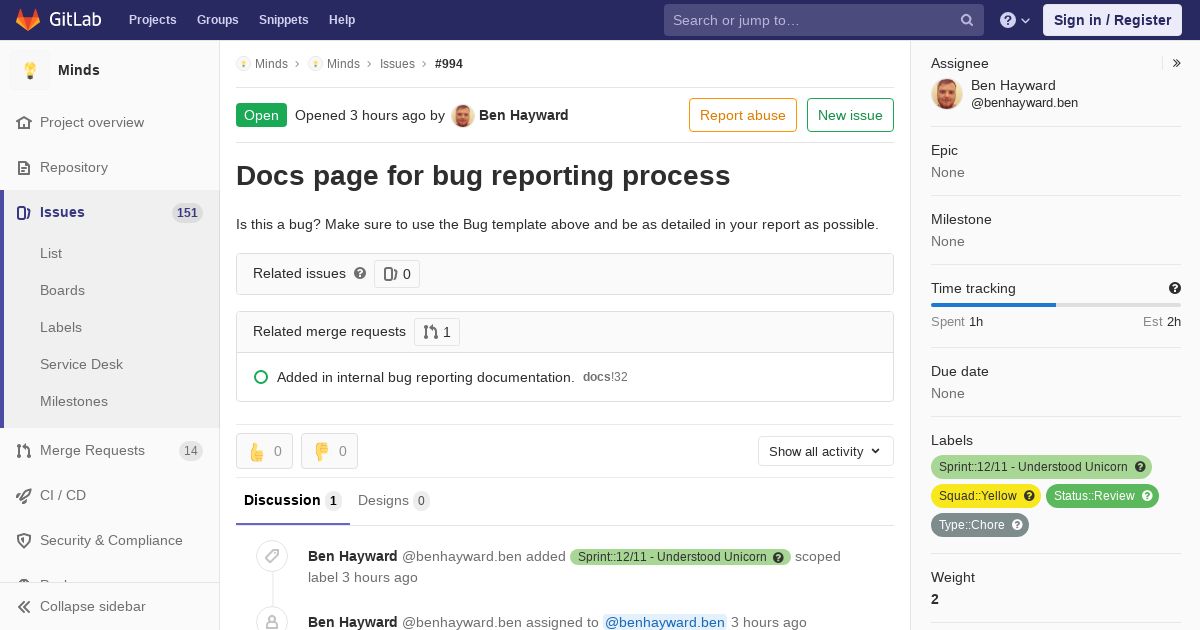Click the Merge Requests count badge 14

(x=190, y=451)
